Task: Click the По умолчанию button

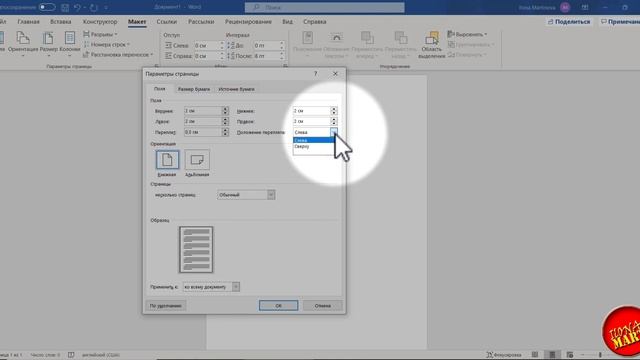Action: pos(166,306)
